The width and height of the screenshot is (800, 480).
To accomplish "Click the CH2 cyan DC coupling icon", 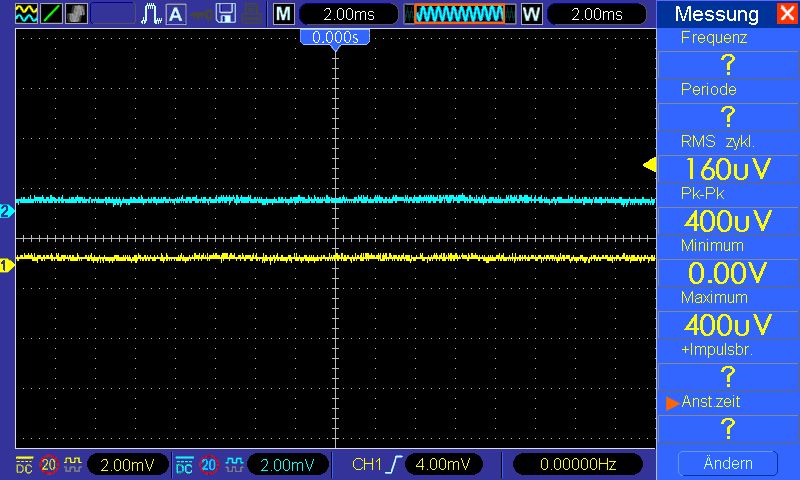I will point(184,465).
